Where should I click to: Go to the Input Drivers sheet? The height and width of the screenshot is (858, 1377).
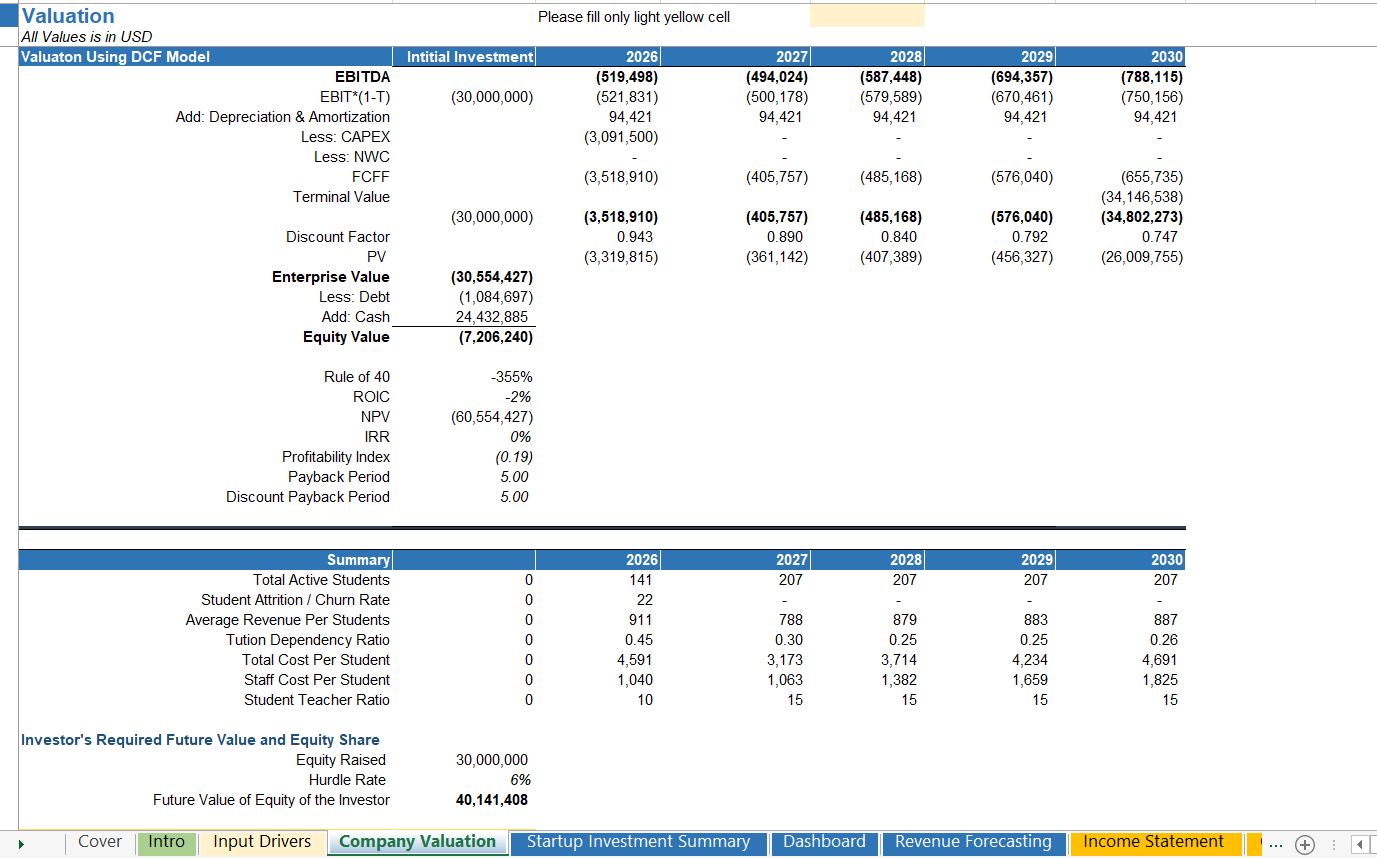coord(261,843)
